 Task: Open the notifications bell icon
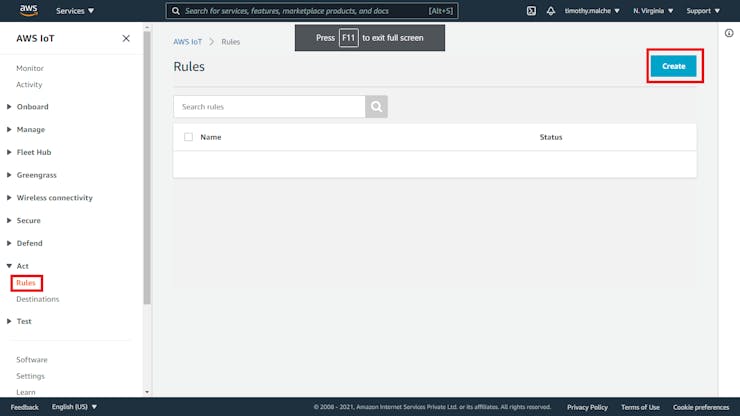(x=551, y=11)
